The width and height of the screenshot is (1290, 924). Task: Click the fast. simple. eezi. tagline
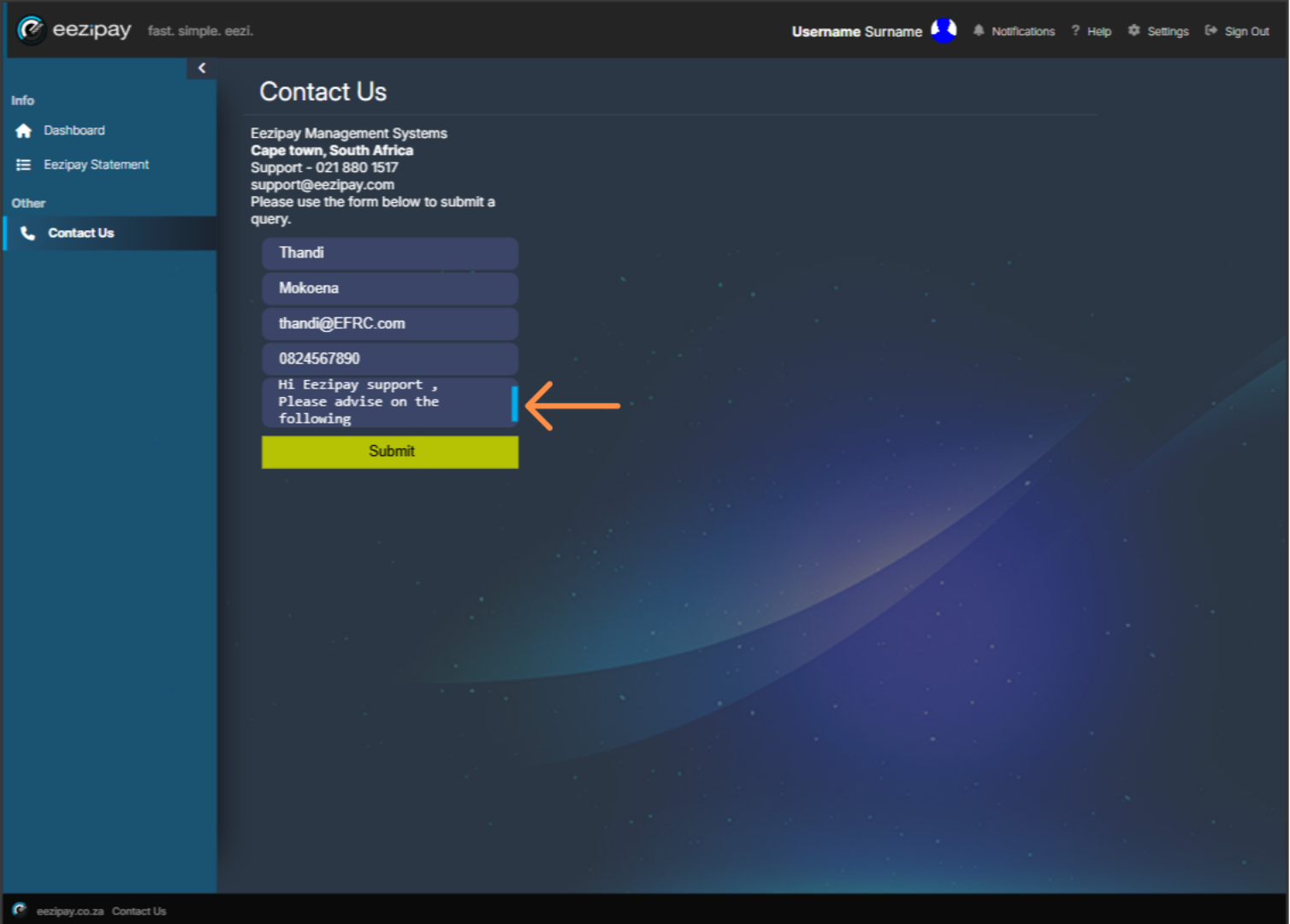pyautogui.click(x=200, y=31)
